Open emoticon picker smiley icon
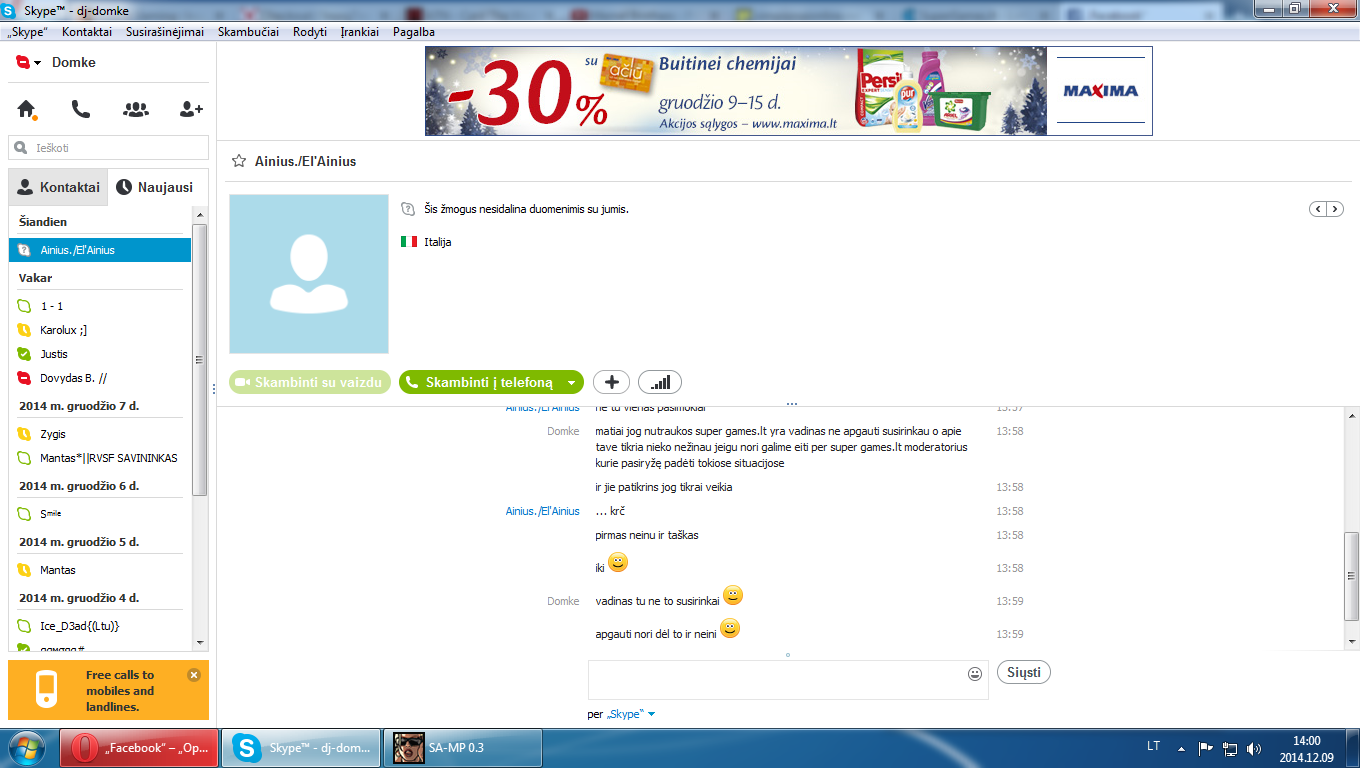This screenshot has width=1360, height=768. (975, 674)
